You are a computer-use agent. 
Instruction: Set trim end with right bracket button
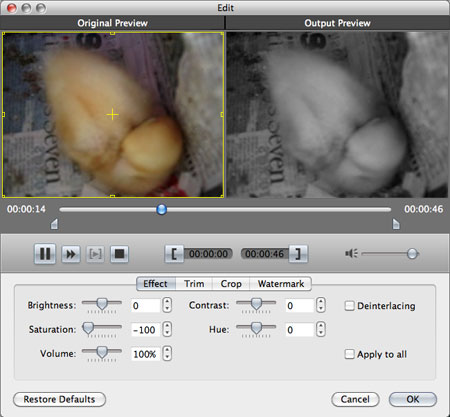(x=298, y=254)
